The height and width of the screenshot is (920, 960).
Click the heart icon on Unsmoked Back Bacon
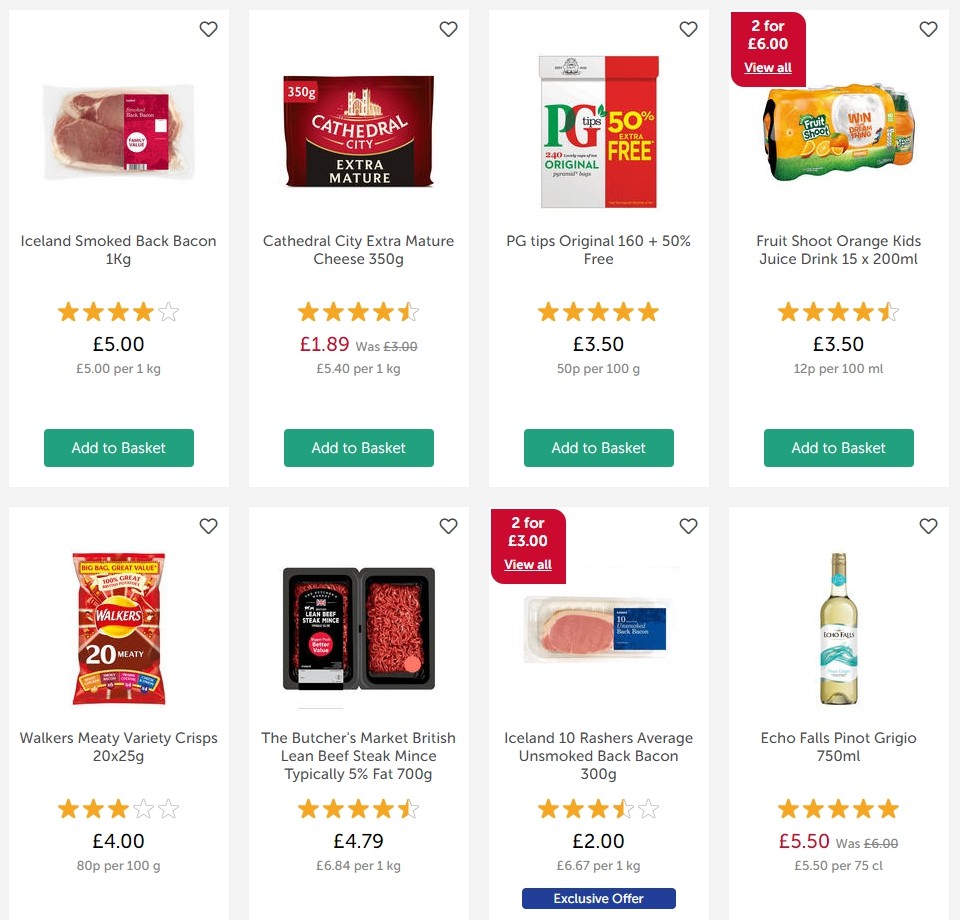[688, 526]
